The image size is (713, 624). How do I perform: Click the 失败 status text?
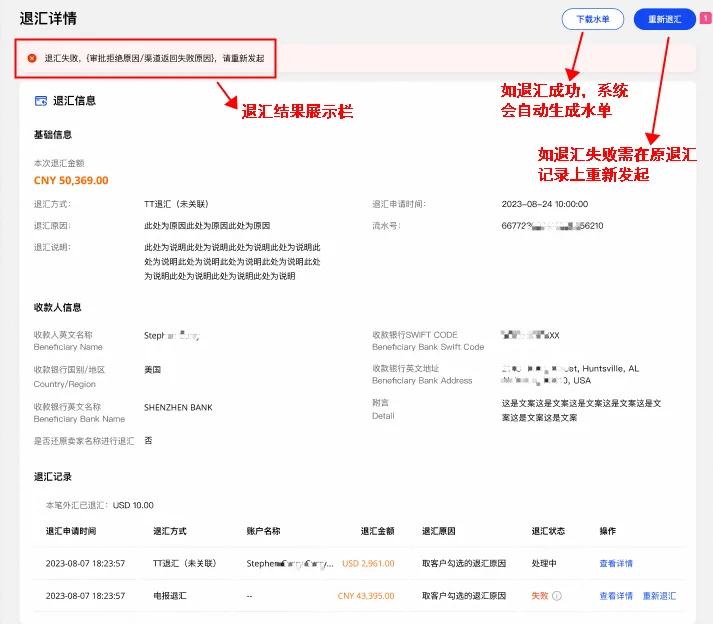tap(540, 596)
